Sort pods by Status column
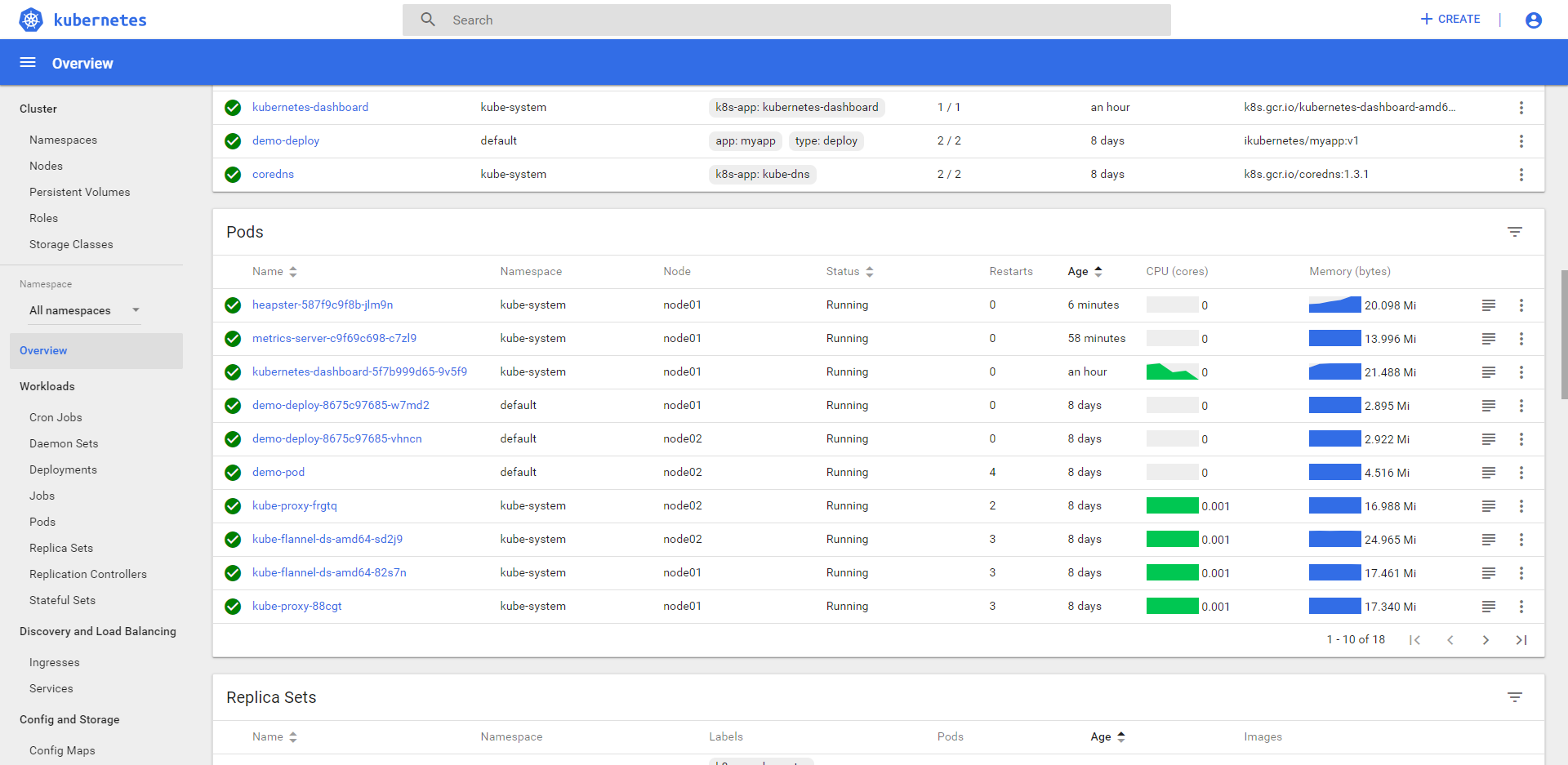Viewport: 1568px width, 765px height. coord(849,271)
